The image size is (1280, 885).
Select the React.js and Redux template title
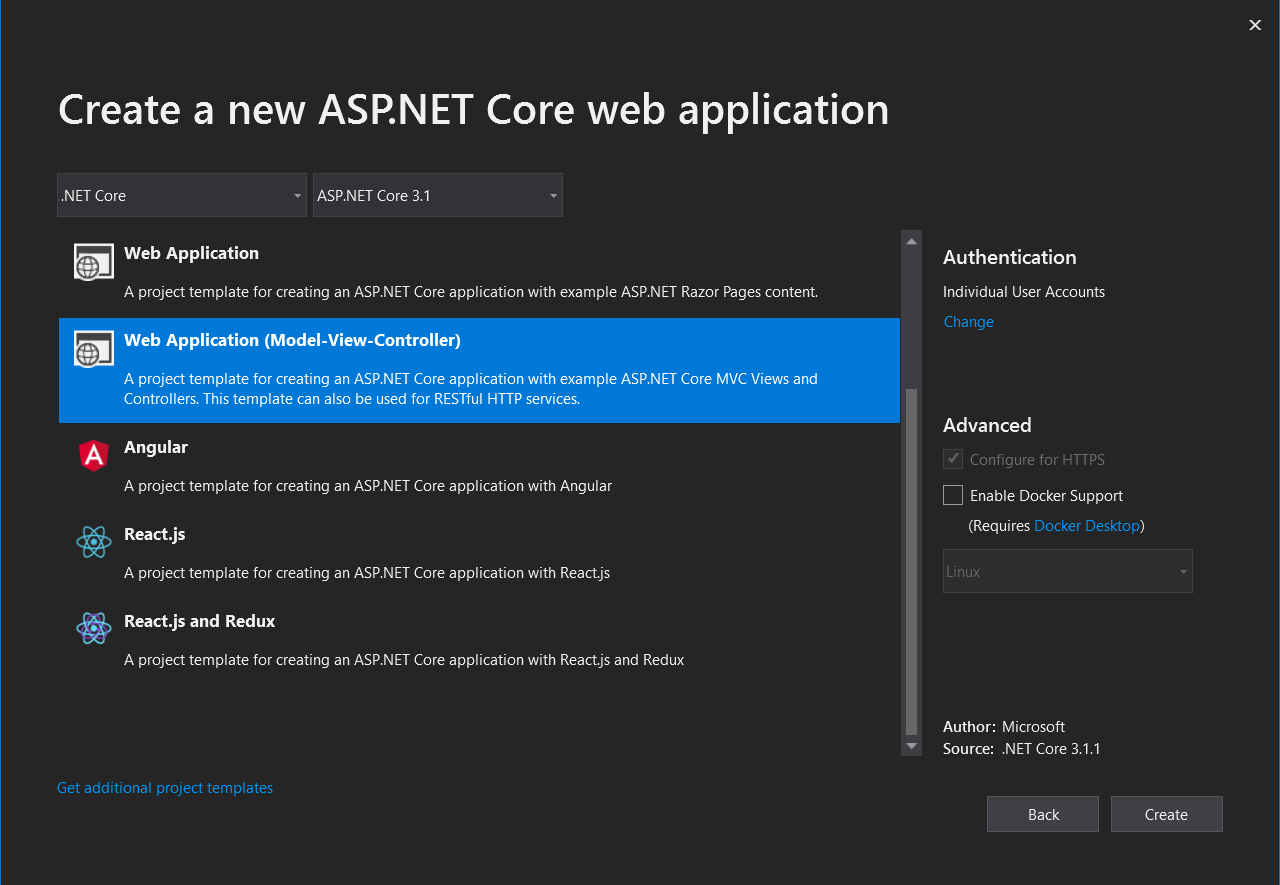tap(199, 621)
